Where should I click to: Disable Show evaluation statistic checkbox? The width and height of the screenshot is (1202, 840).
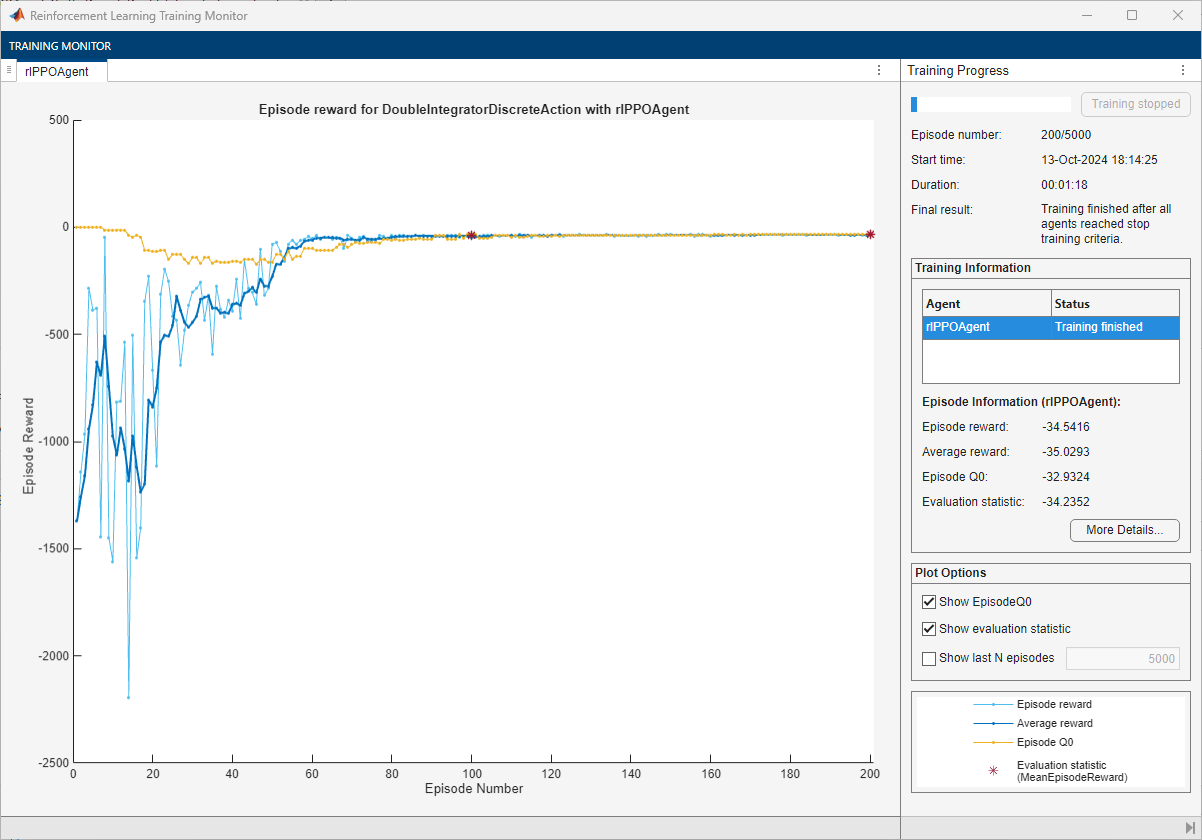[929, 629]
